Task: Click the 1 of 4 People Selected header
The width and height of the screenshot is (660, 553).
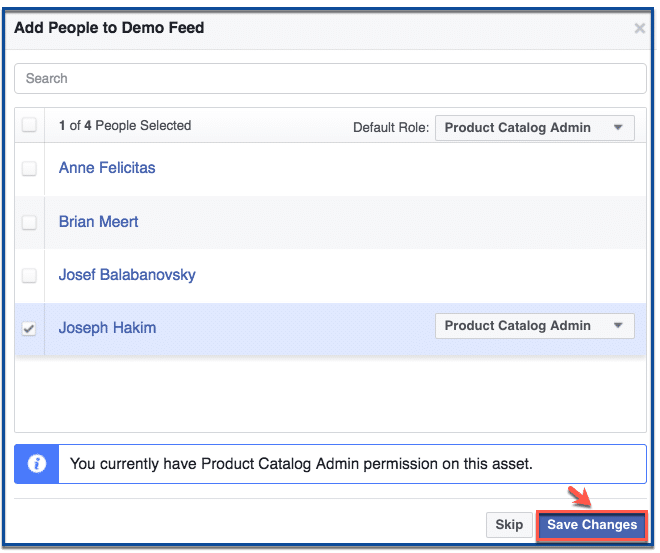Action: click(125, 125)
